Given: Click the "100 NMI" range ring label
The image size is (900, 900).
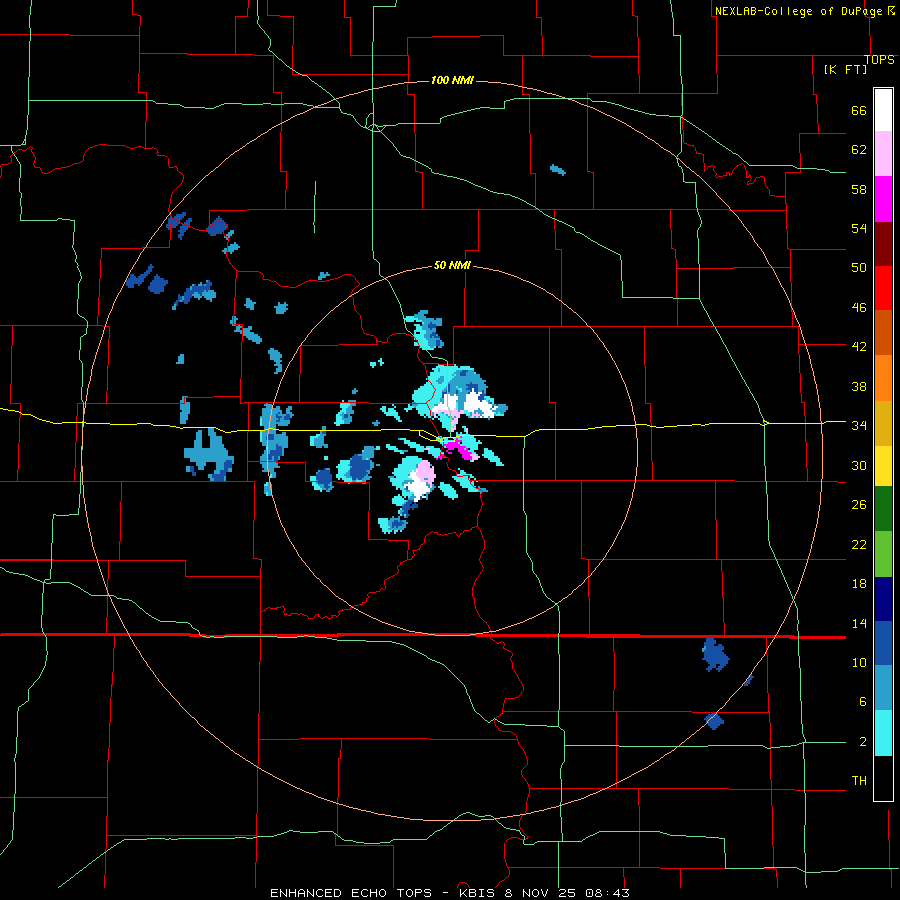Looking at the screenshot, I should (452, 80).
